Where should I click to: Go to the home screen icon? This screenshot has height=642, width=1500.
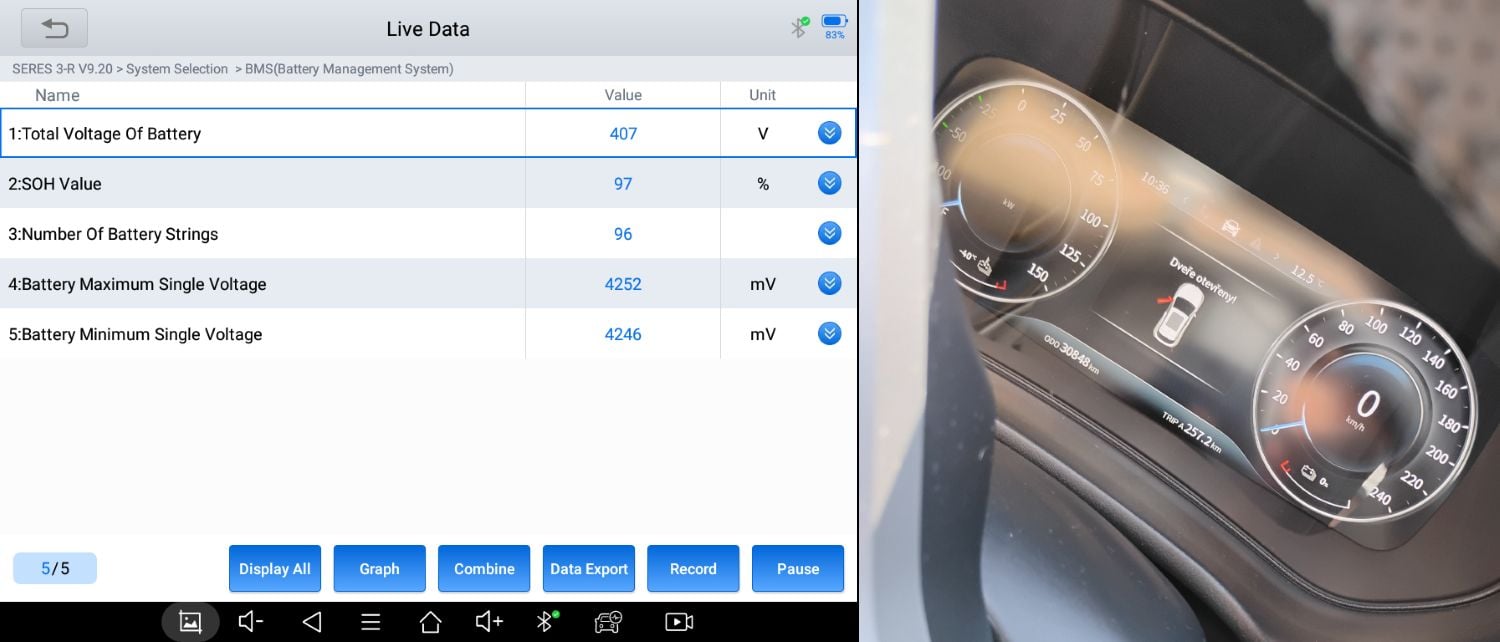coord(430,622)
